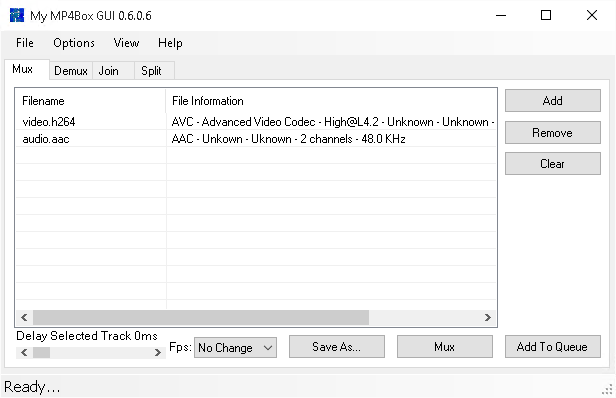Select the video.h264 row in file list
616x398 pixels.
(x=256, y=122)
